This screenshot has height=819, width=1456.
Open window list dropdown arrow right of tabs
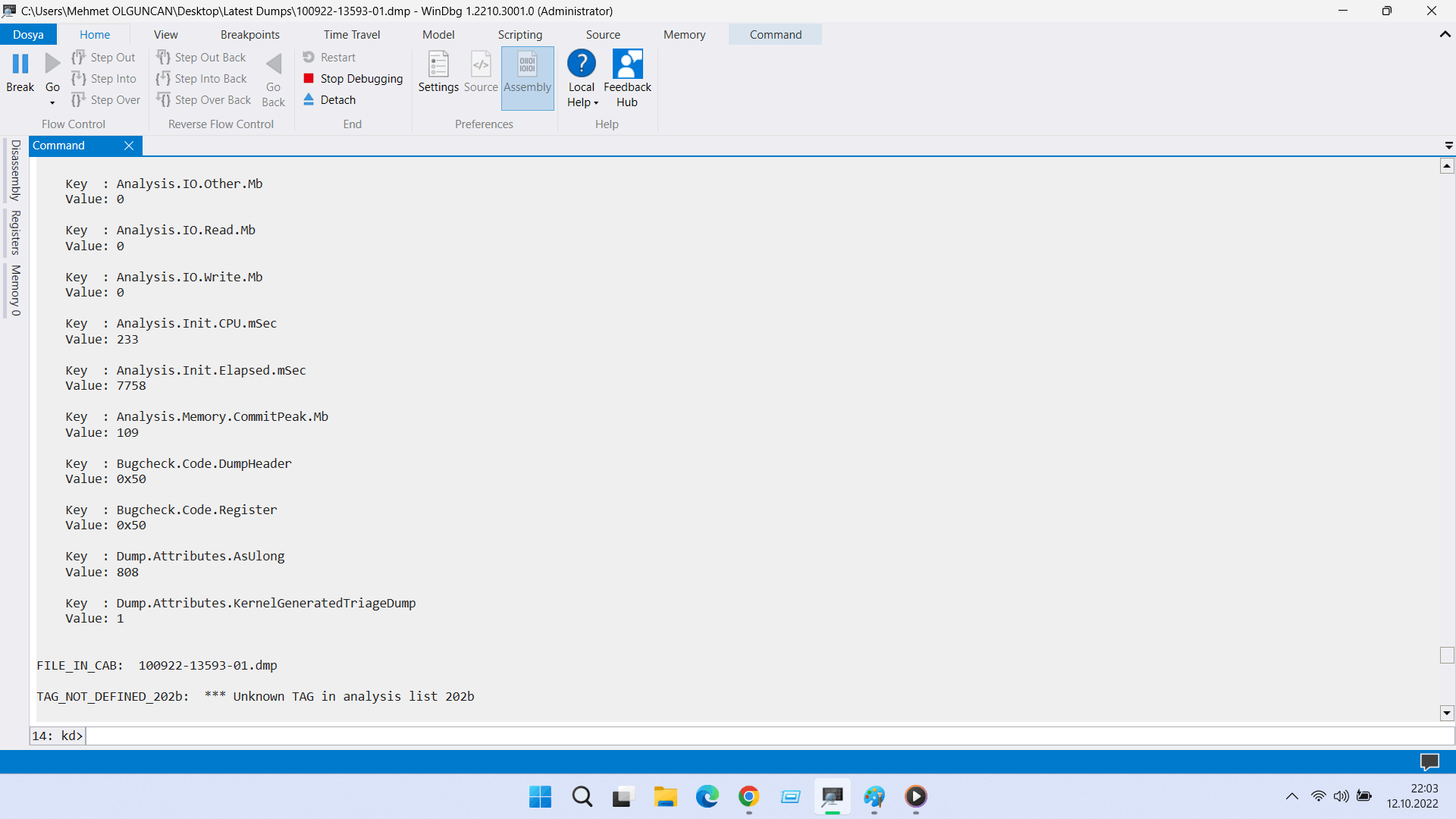[x=1448, y=146]
